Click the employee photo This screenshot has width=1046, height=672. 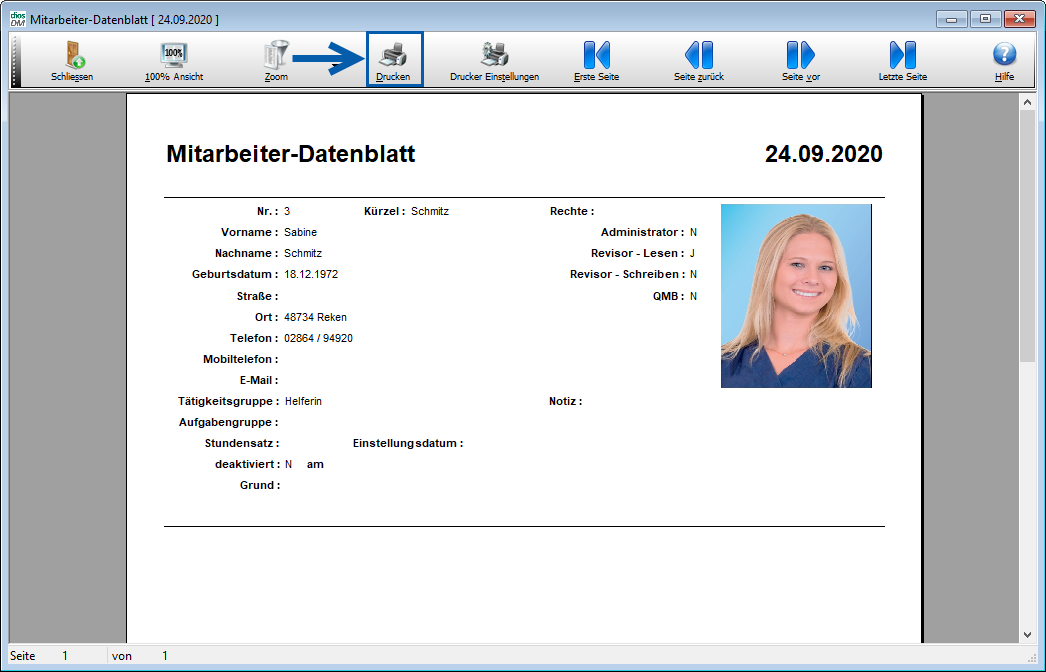coord(796,295)
